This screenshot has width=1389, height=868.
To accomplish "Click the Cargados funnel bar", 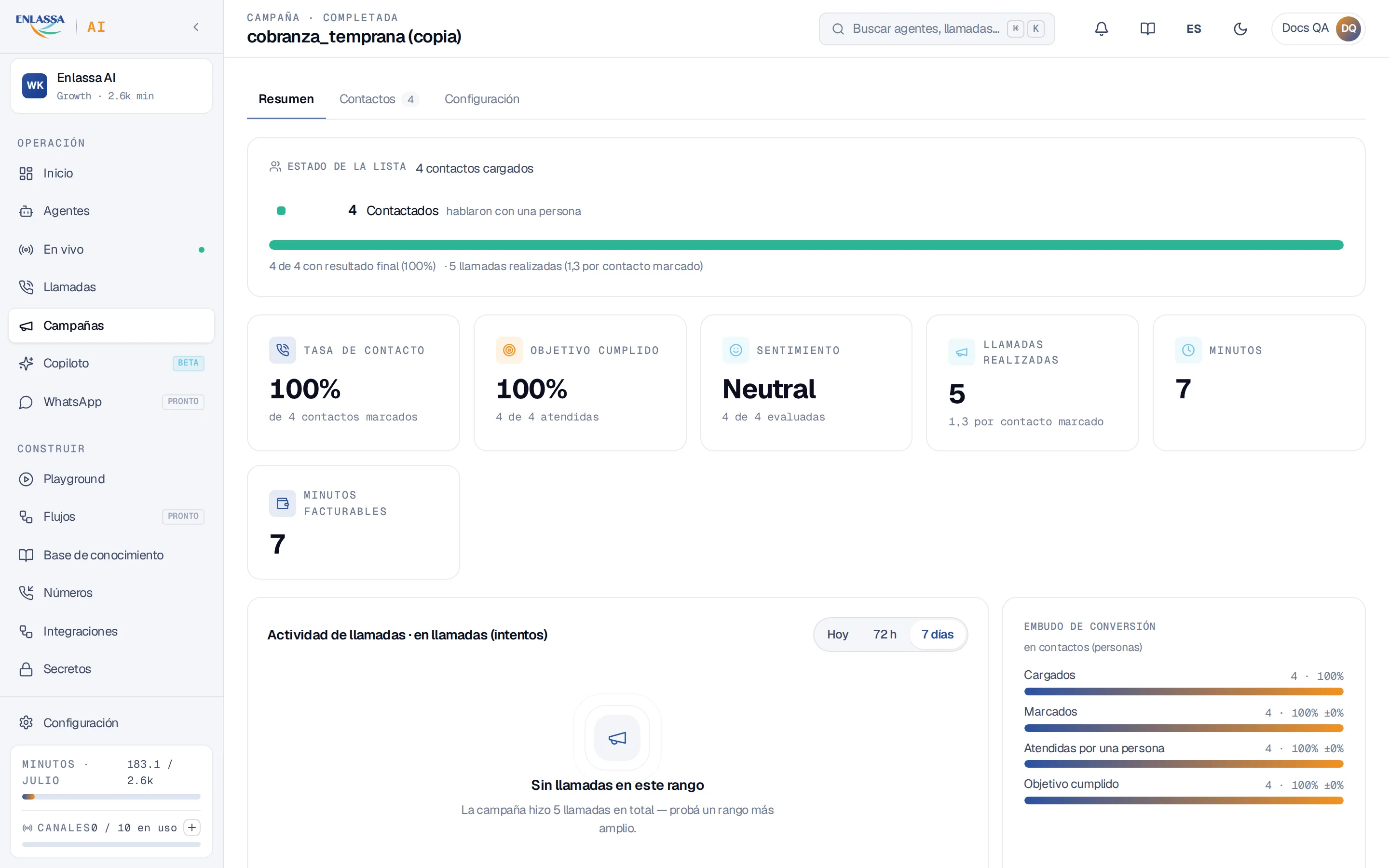I will pyautogui.click(x=1184, y=692).
